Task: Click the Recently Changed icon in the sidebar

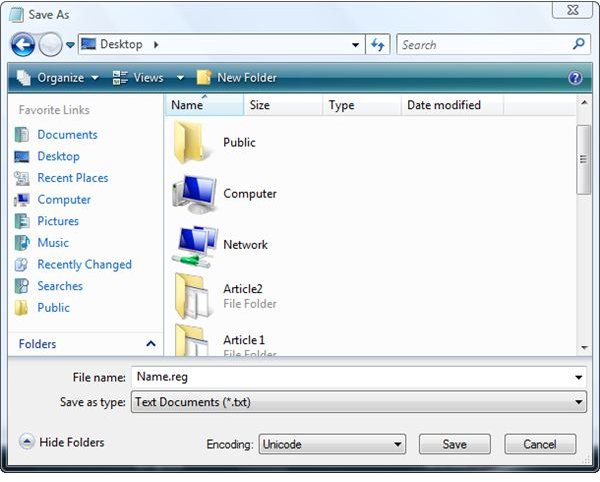Action: pos(21,264)
